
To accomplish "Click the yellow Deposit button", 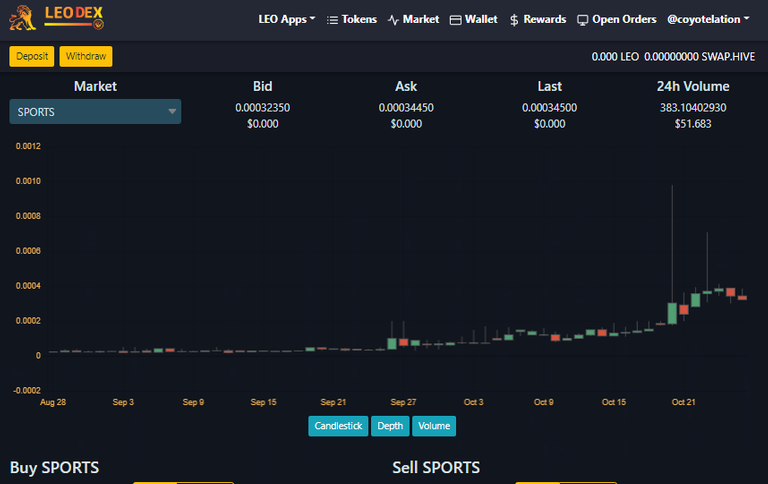I will pyautogui.click(x=32, y=56).
